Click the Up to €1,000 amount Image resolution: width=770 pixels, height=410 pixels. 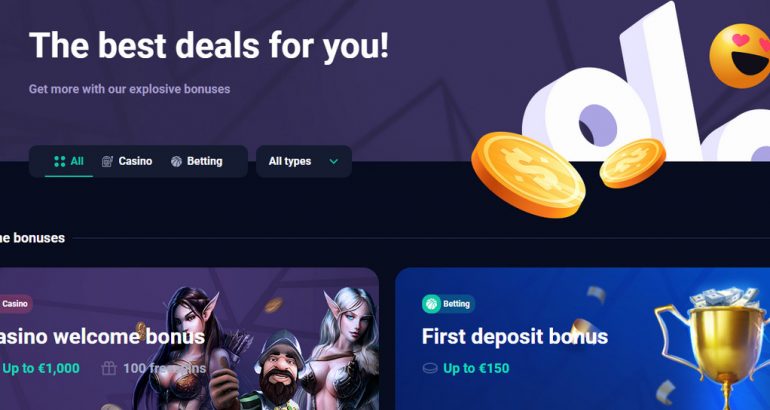coord(41,368)
